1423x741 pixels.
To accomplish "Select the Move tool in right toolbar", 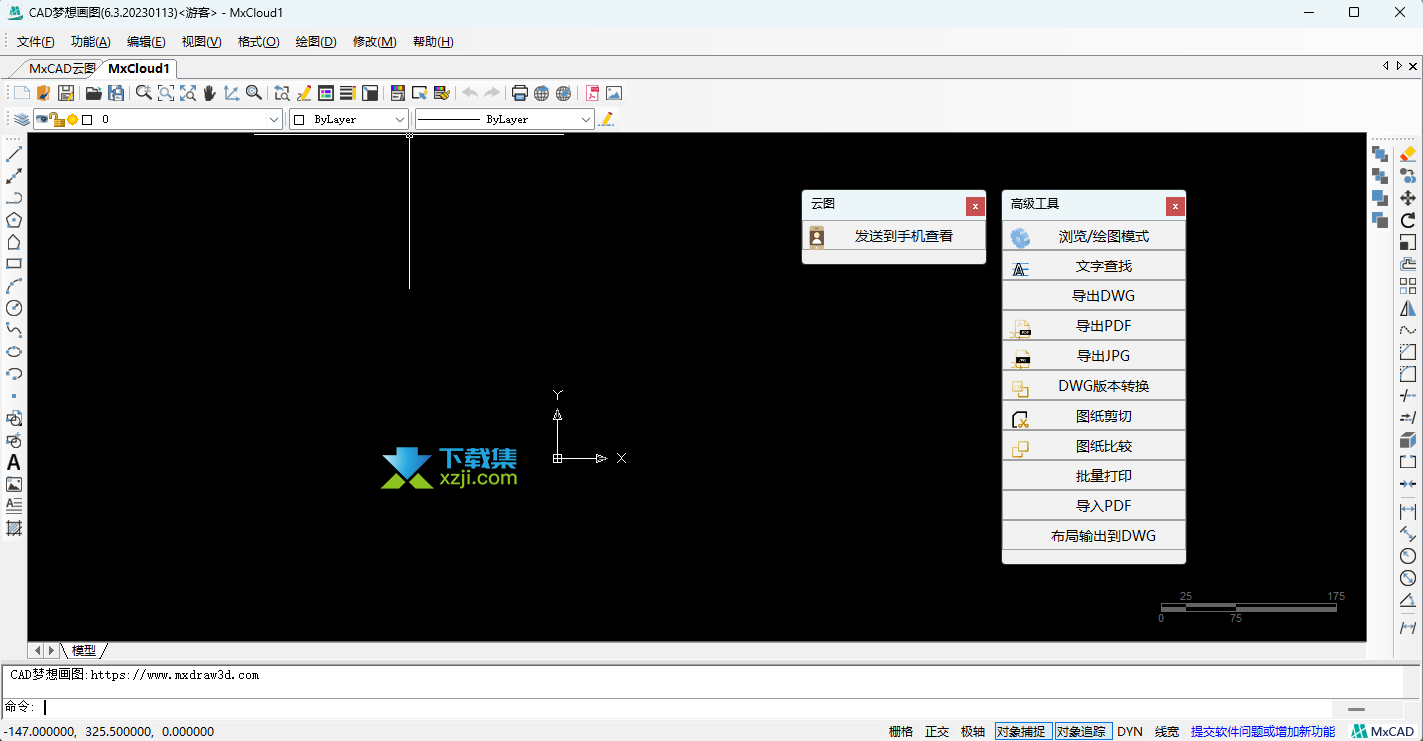I will pos(1408,198).
